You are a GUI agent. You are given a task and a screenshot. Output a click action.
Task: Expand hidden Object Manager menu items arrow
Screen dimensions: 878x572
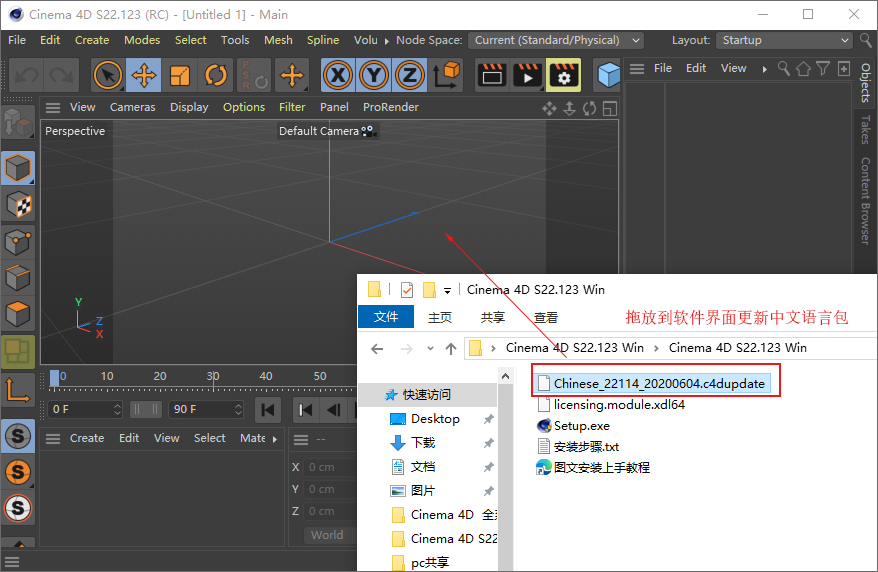765,69
